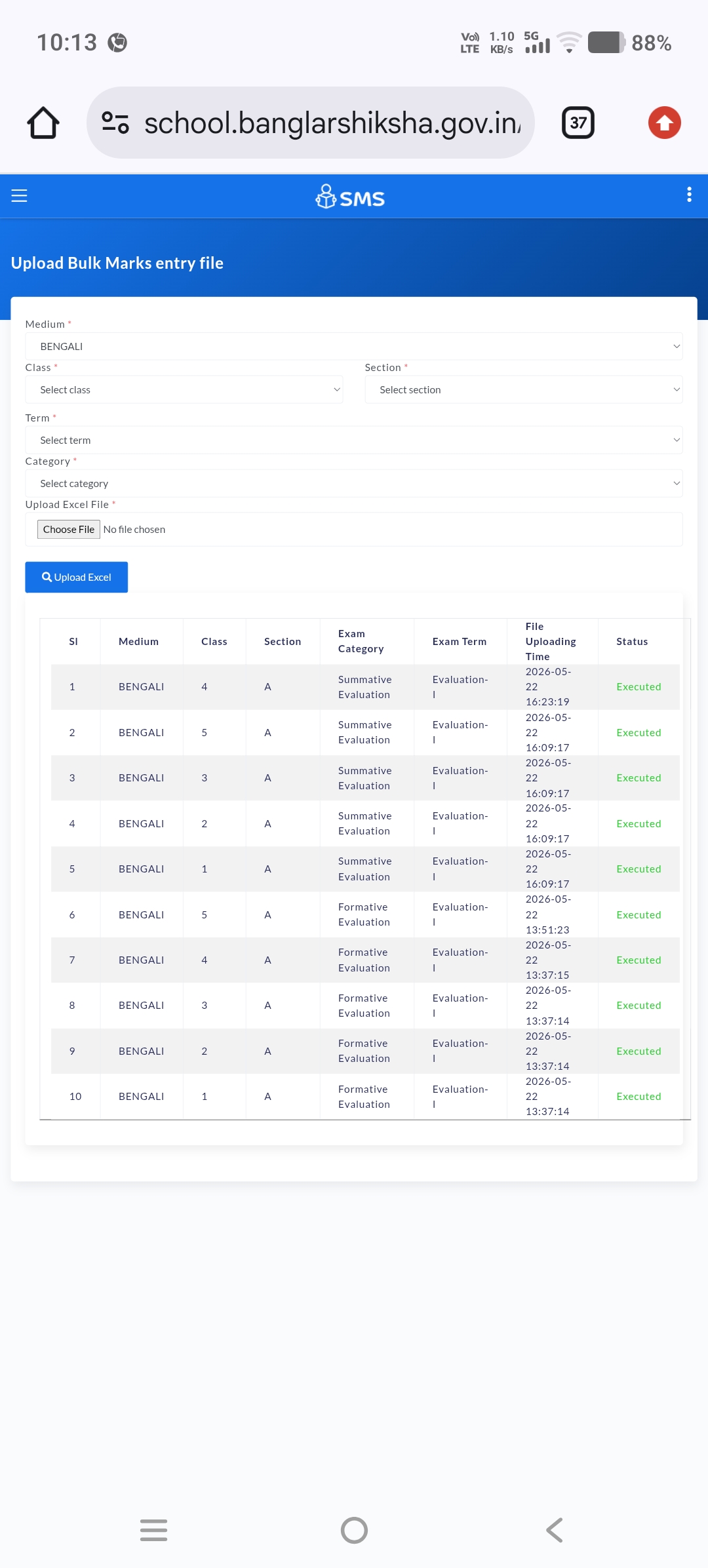The height and width of the screenshot is (1568, 708).
Task: Tap the red upload arrow browser icon
Action: coord(665,123)
